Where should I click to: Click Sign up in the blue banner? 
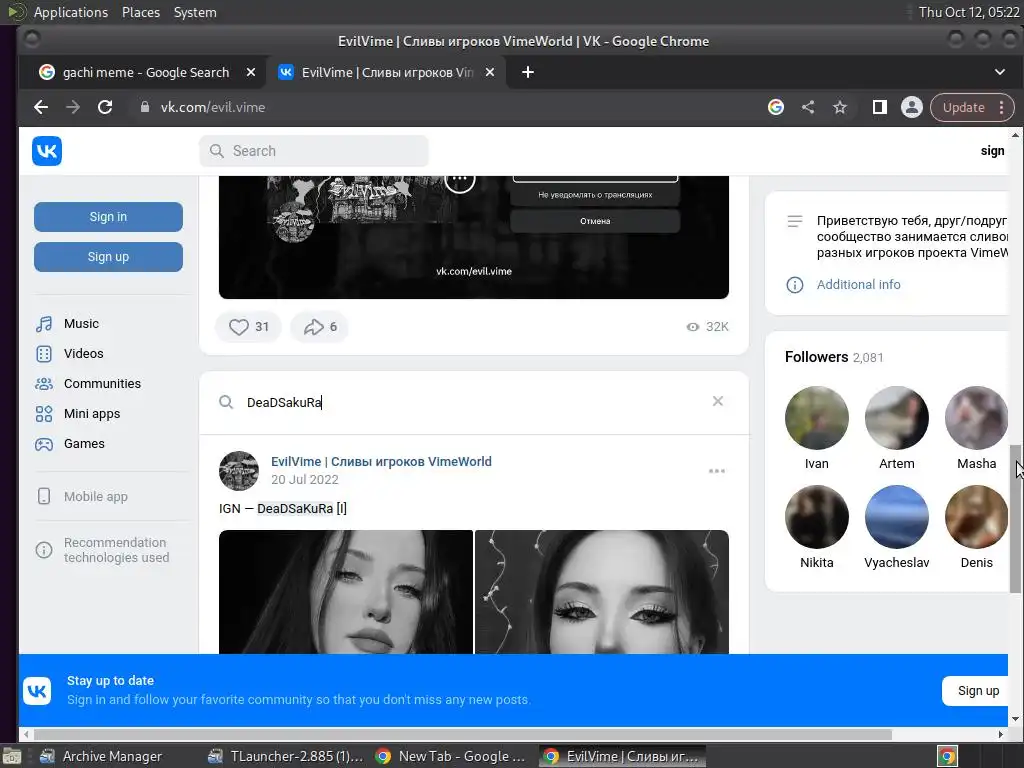tap(978, 691)
